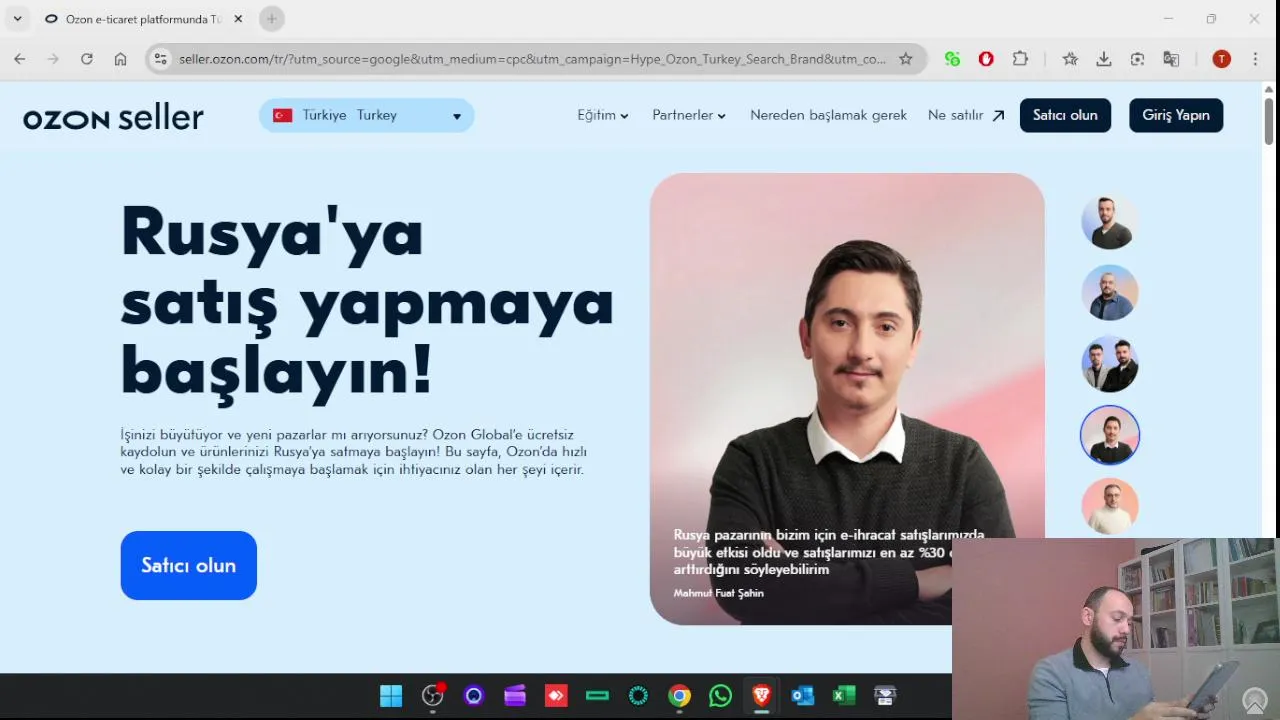Switch to Brave browser on taskbar
Image resolution: width=1280 pixels, height=720 pixels.
[761, 696]
